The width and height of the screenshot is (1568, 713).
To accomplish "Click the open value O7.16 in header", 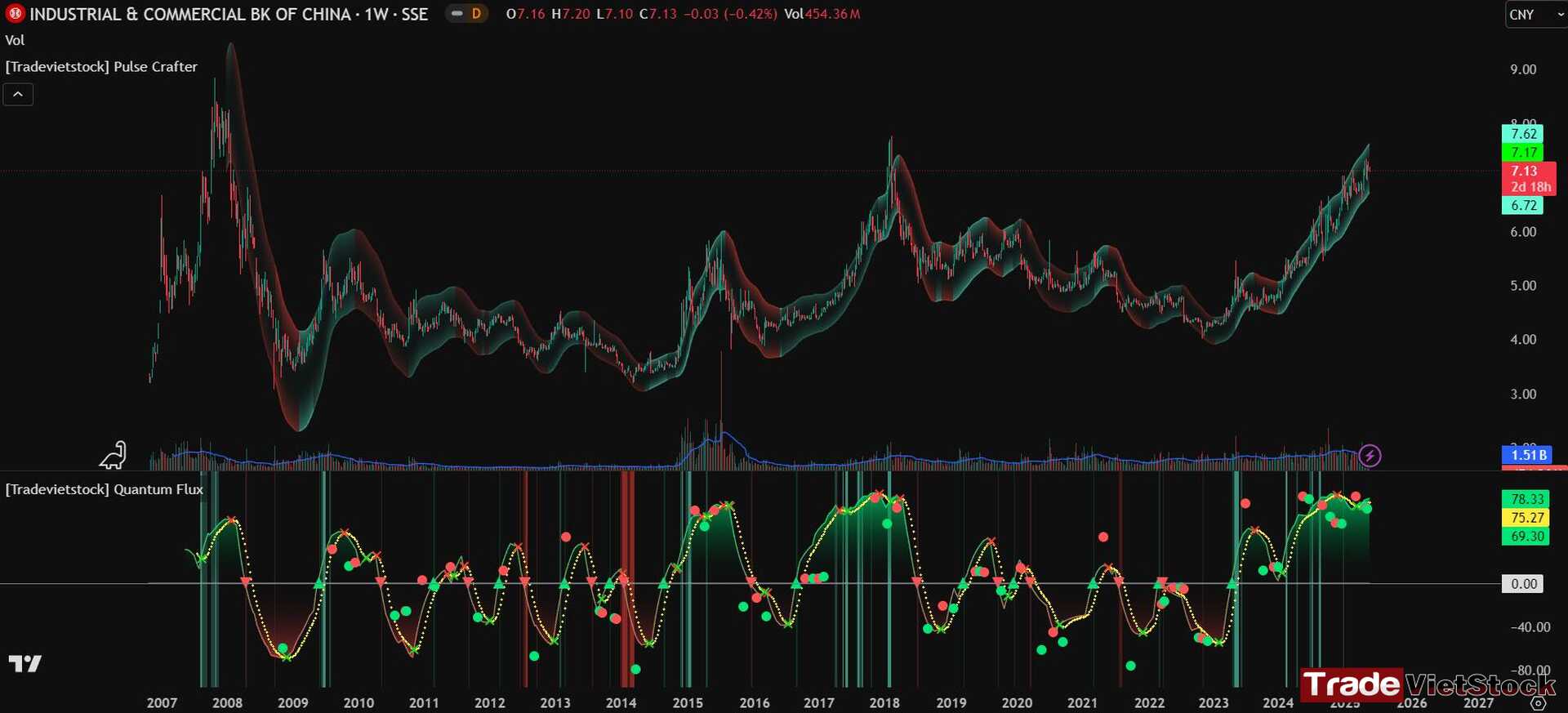I will pos(525,14).
